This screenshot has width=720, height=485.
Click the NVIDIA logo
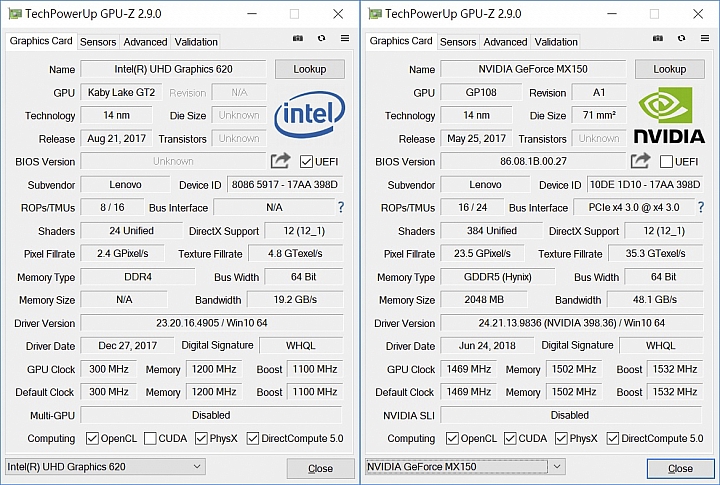tap(669, 115)
